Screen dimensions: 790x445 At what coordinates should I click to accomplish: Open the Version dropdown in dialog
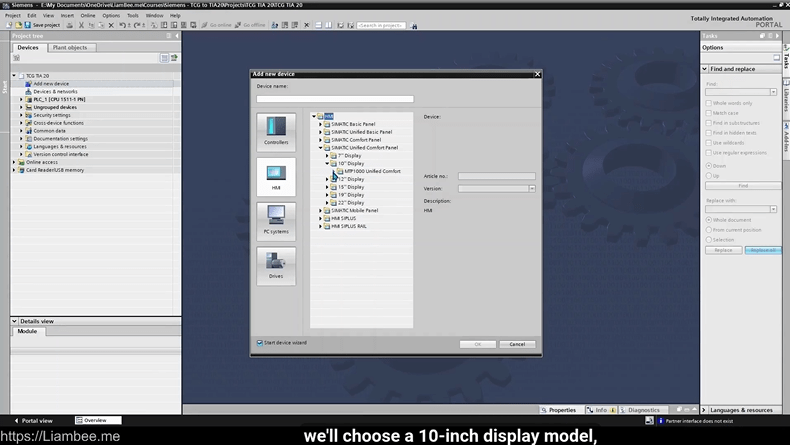(x=531, y=188)
